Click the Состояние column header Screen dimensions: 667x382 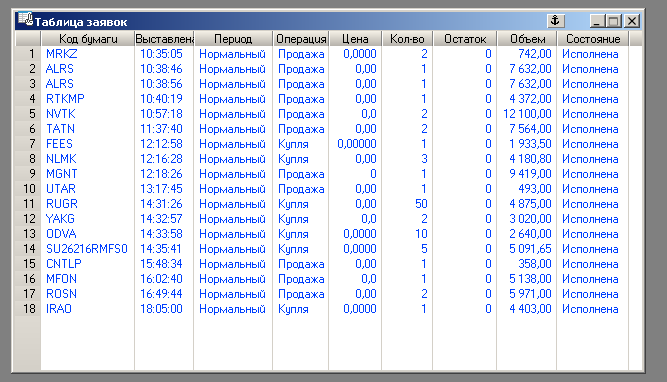593,39
